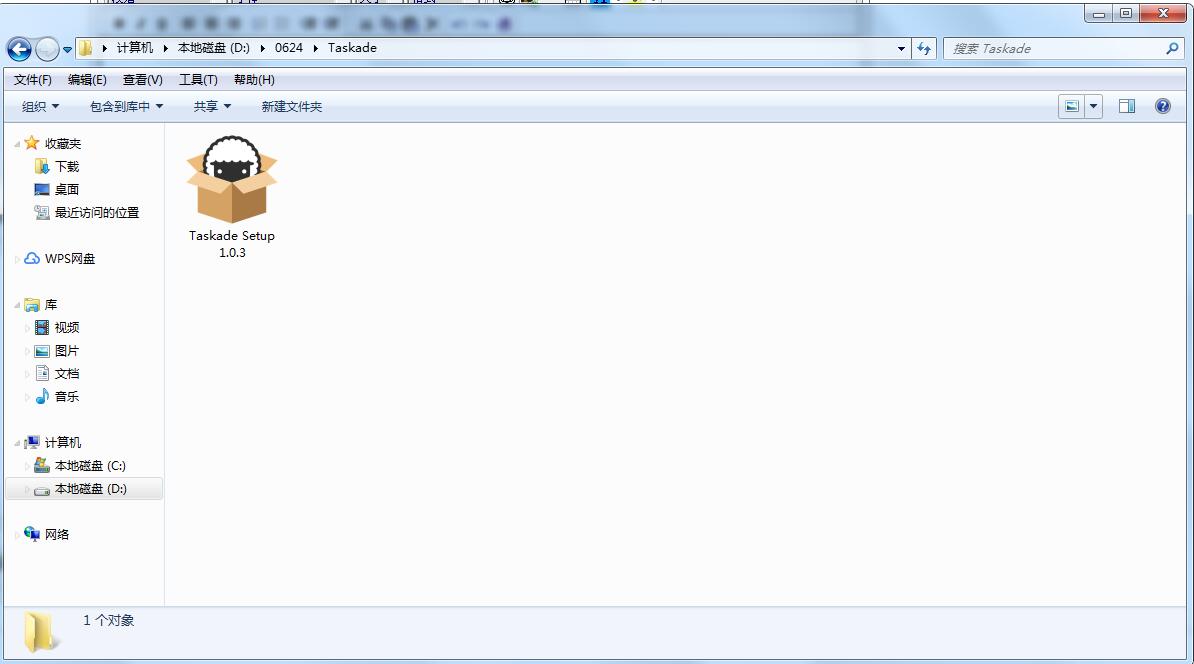Screen dimensions: 1194x664
Task: Collapse the 收藏夹 tree arrow
Action: tap(17, 144)
